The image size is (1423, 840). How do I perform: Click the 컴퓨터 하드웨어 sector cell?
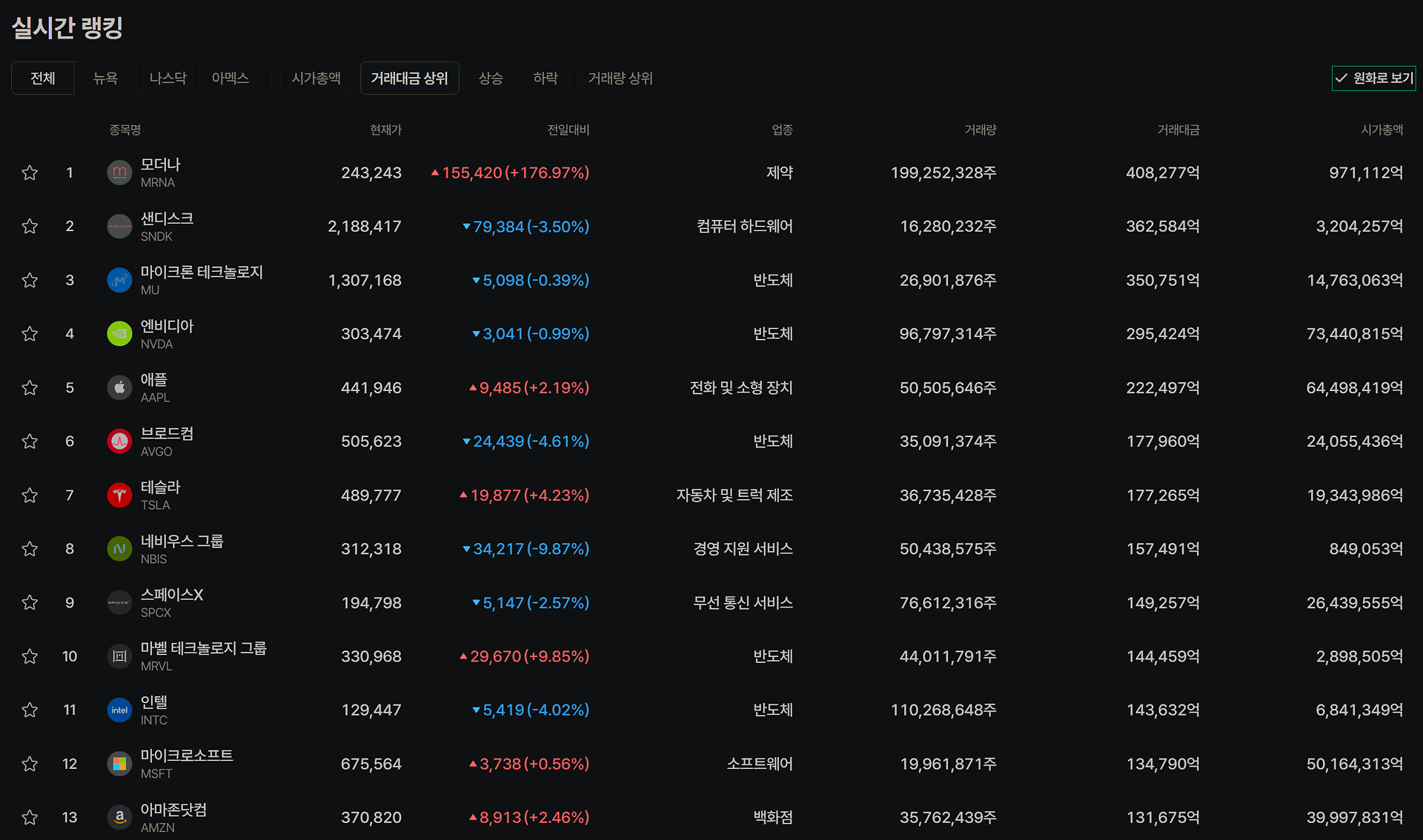click(745, 227)
